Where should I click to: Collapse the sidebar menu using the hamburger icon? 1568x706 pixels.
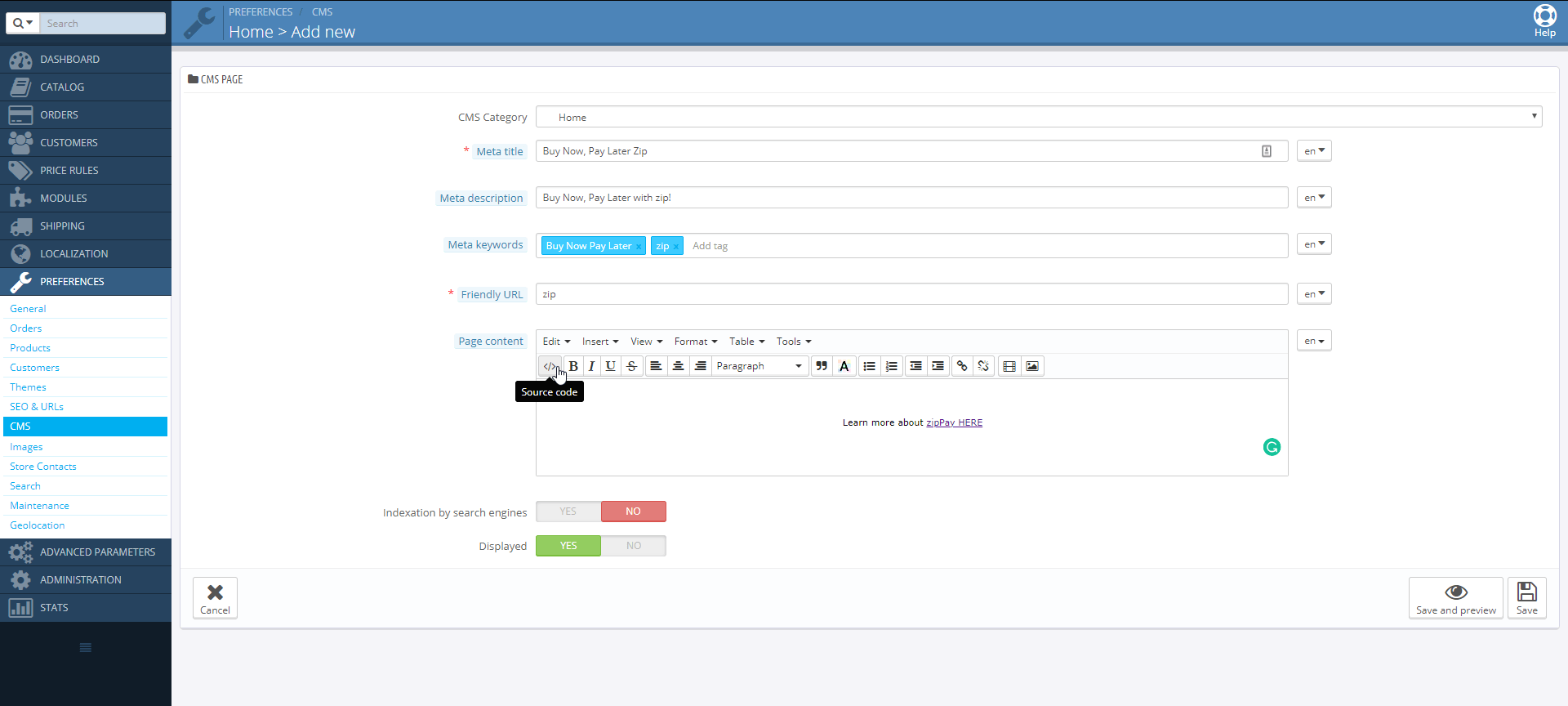pos(86,648)
